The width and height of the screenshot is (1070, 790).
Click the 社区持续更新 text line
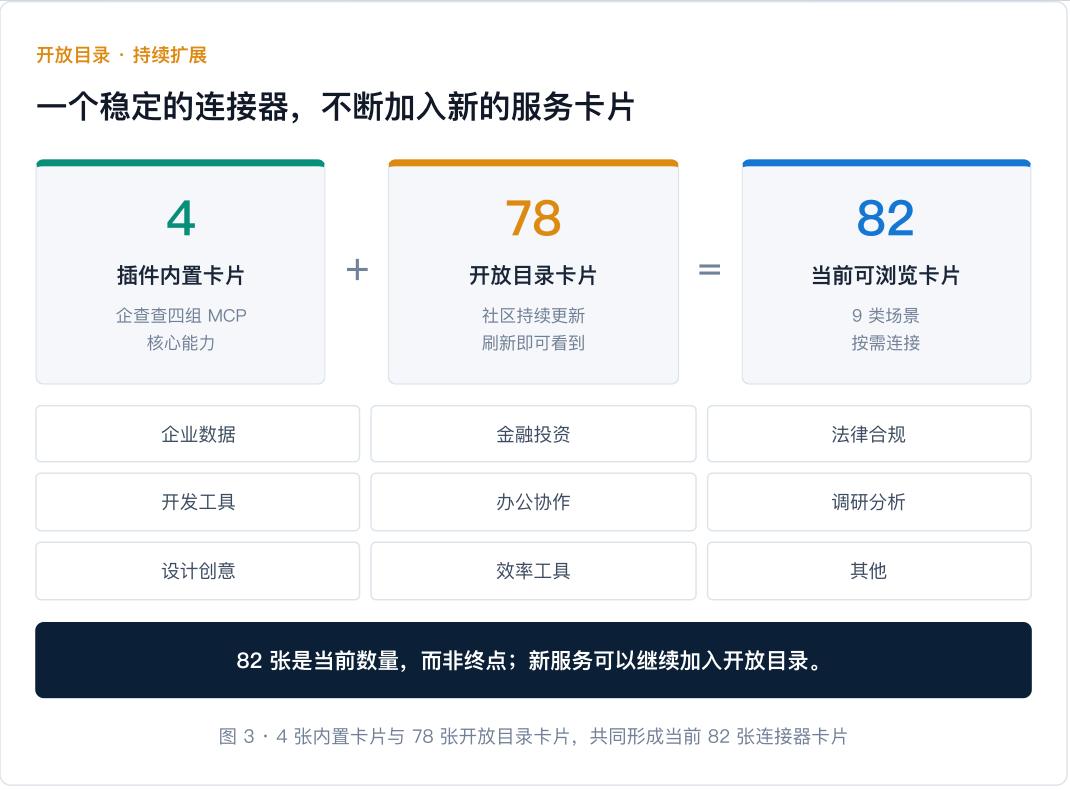pos(533,315)
